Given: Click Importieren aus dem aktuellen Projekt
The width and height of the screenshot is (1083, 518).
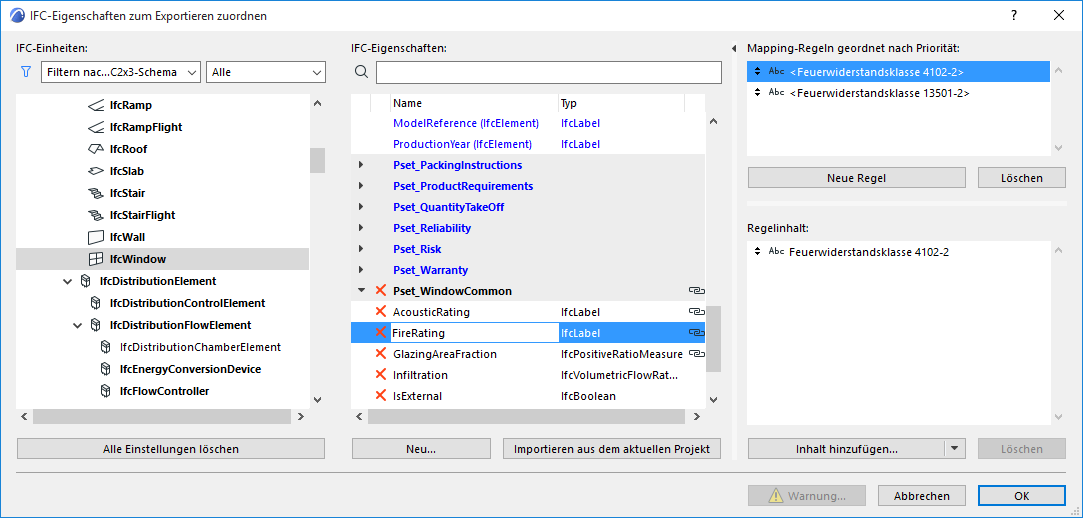Looking at the screenshot, I should pyautogui.click(x=612, y=449).
